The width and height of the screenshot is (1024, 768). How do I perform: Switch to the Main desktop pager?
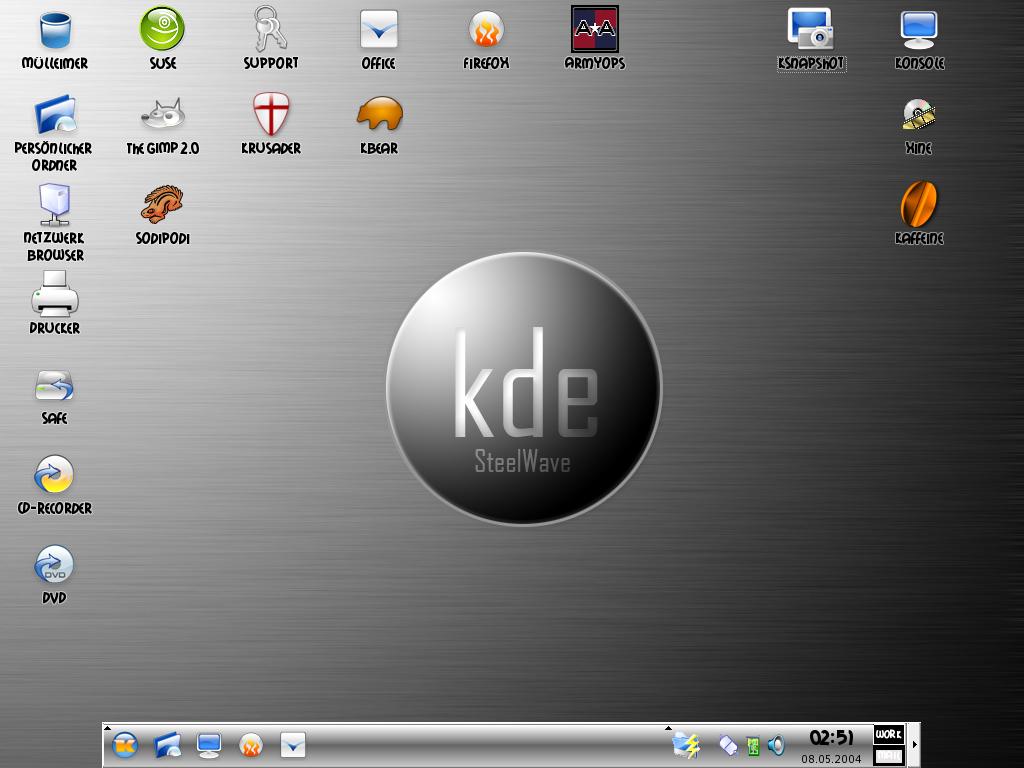(889, 756)
